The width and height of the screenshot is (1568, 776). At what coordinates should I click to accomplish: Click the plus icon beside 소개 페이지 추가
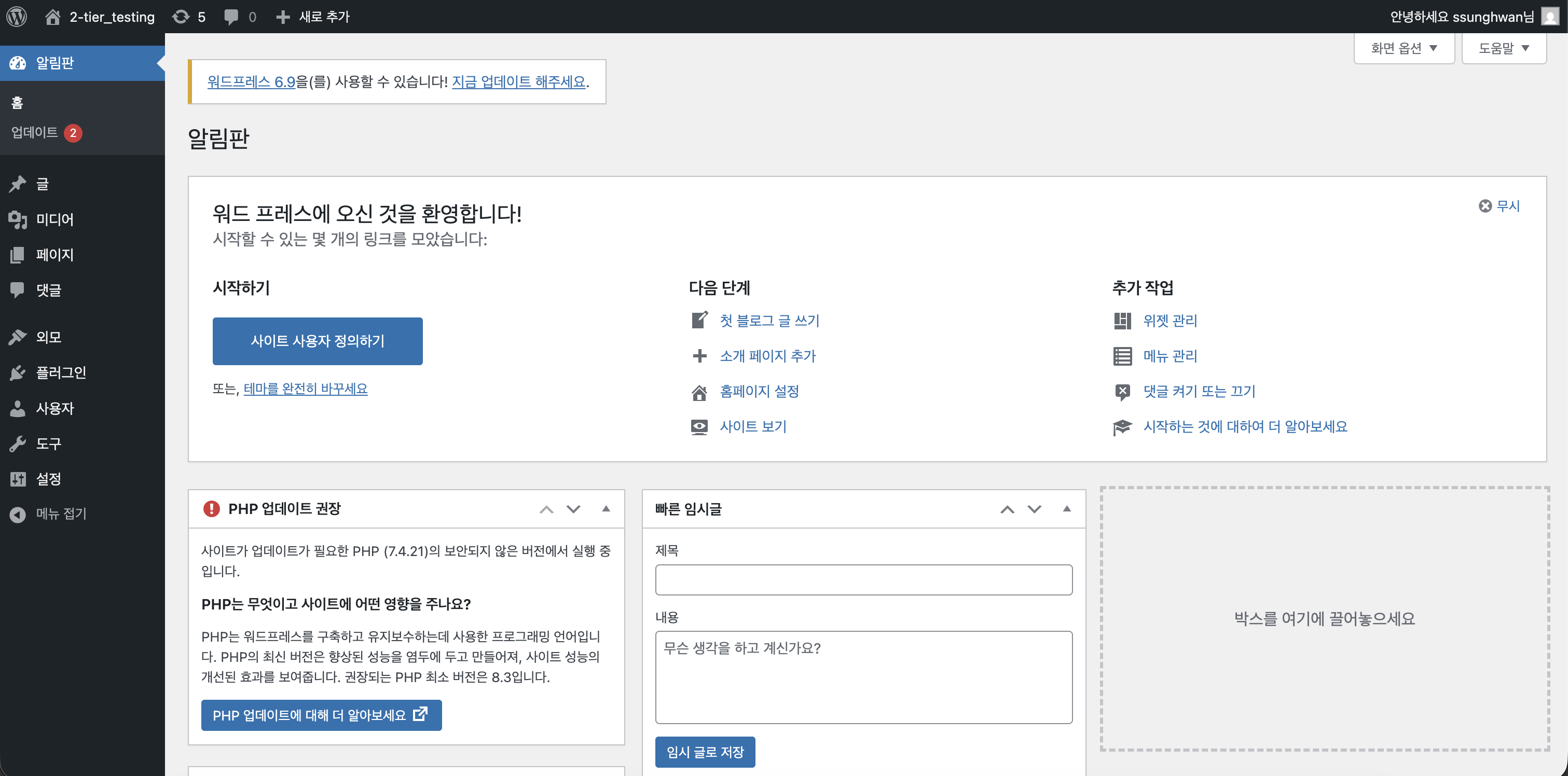pos(699,355)
